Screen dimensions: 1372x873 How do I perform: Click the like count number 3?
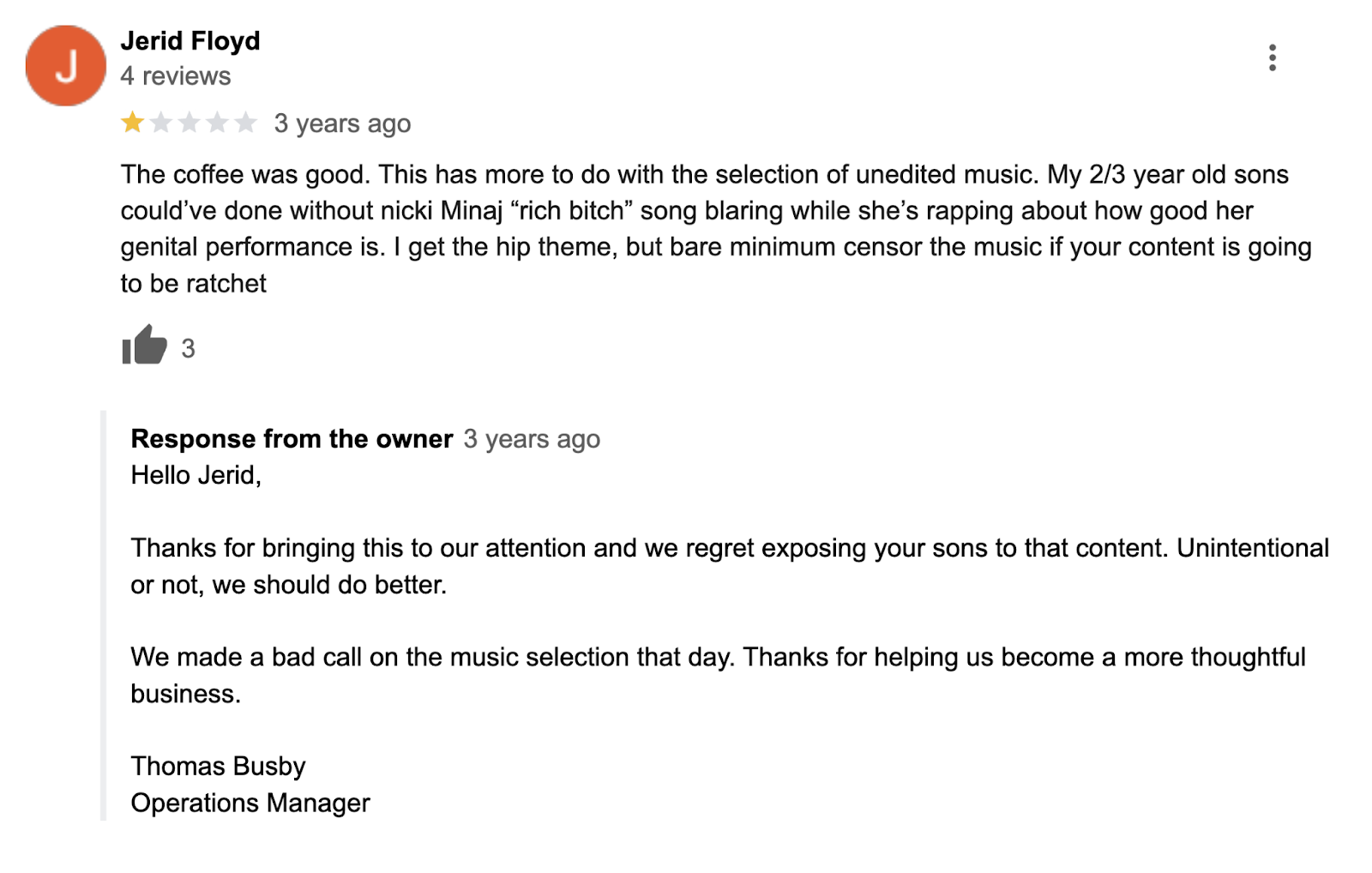click(x=188, y=349)
